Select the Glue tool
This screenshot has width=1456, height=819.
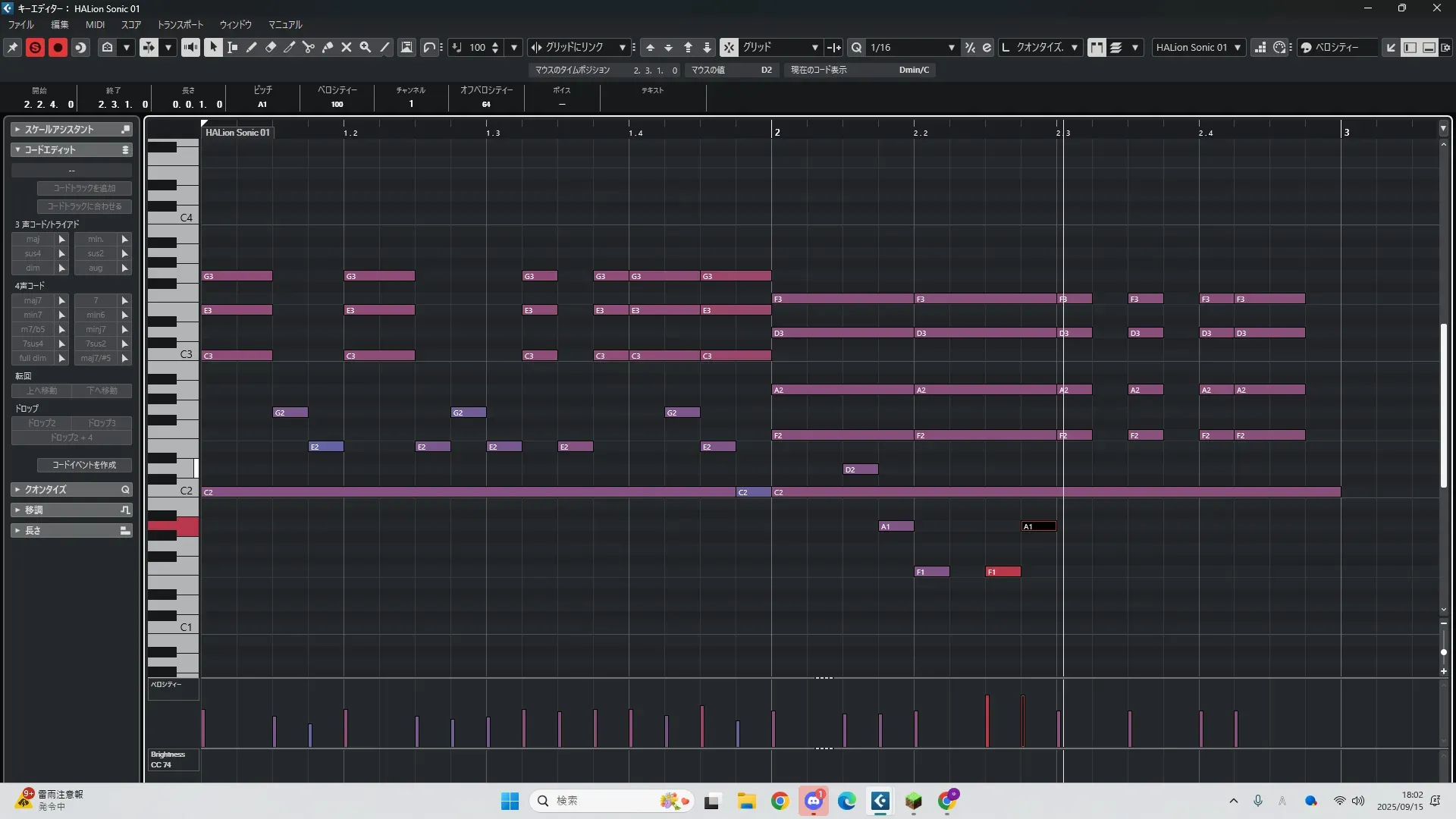coord(328,47)
